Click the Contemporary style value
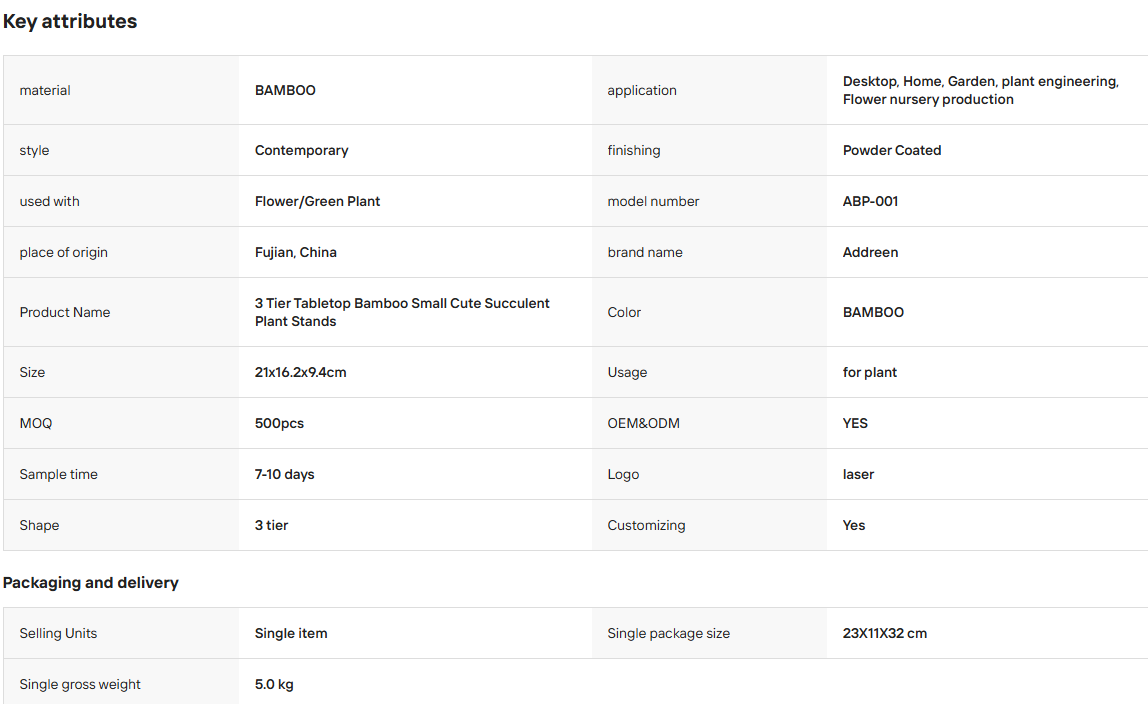 [301, 150]
